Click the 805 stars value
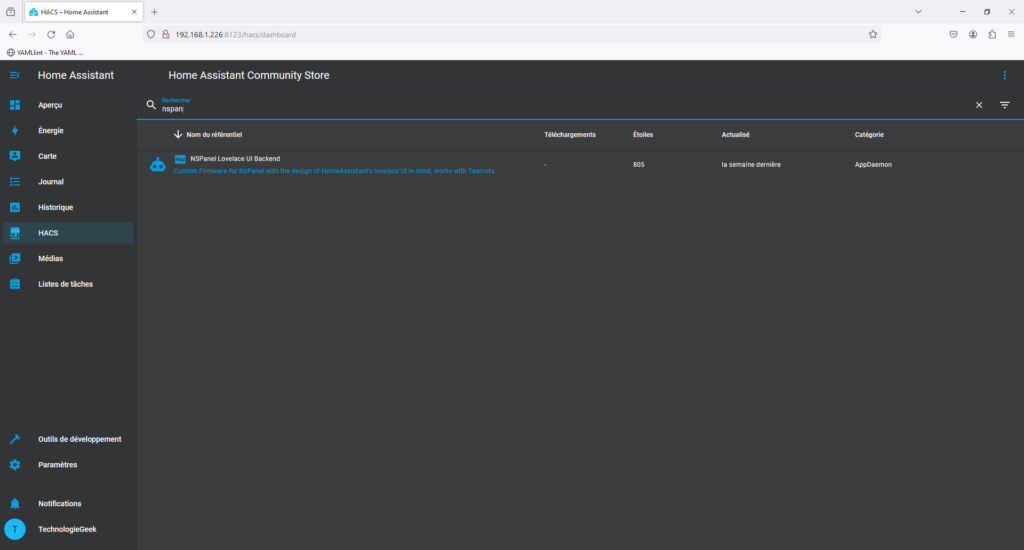The width and height of the screenshot is (1024, 550). (x=638, y=165)
